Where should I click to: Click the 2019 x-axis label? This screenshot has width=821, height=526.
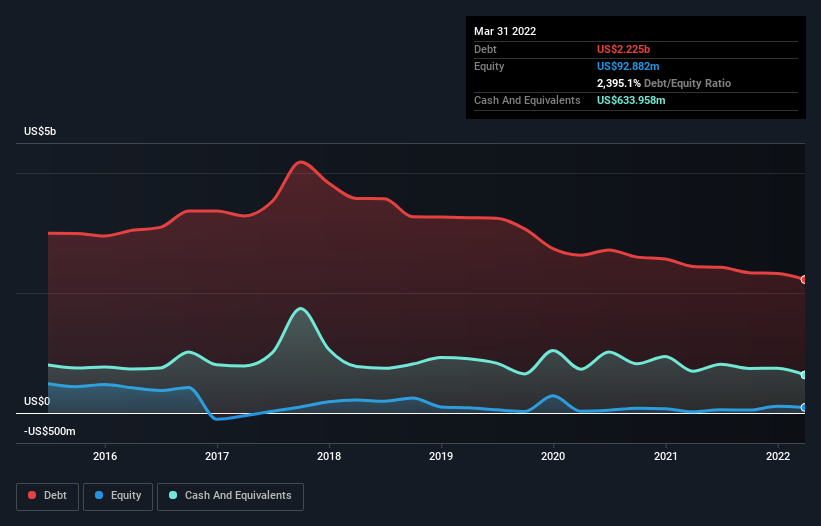point(441,456)
